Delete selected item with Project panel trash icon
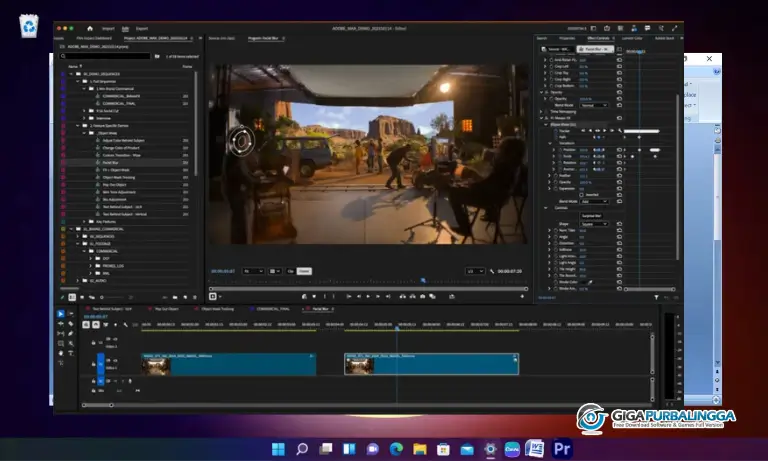 pyautogui.click(x=195, y=297)
